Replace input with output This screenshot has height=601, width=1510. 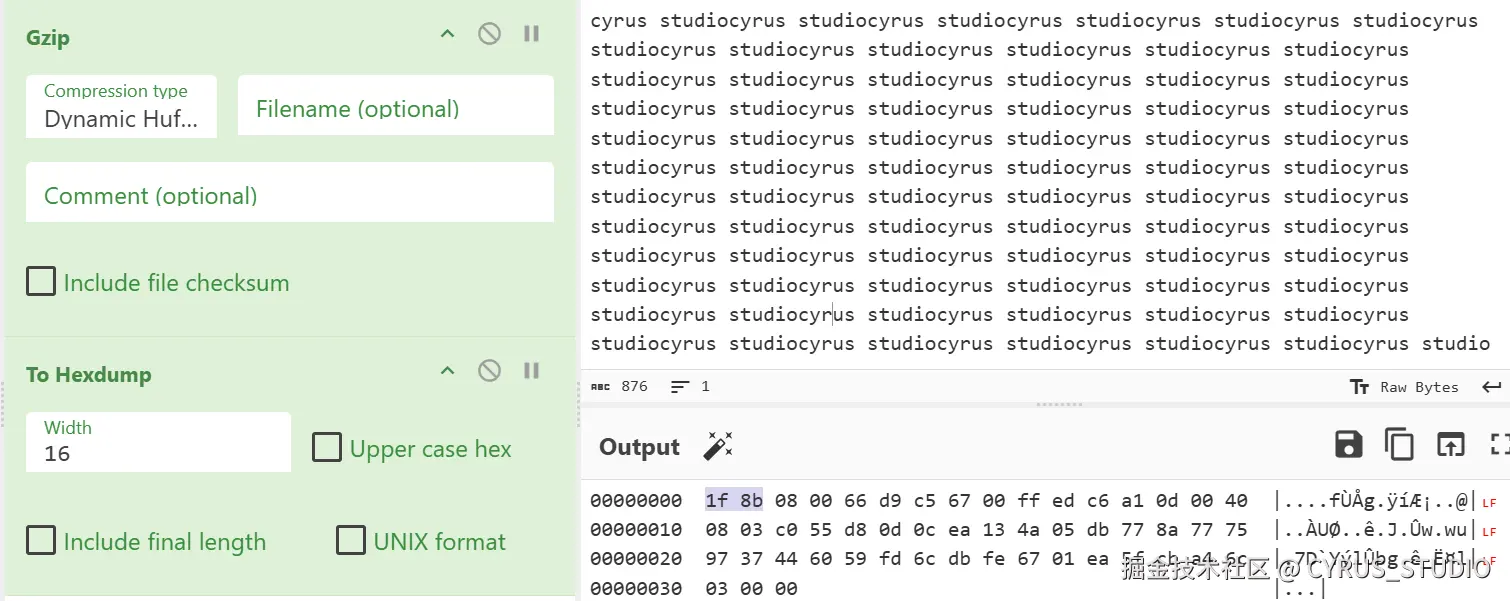click(1450, 445)
